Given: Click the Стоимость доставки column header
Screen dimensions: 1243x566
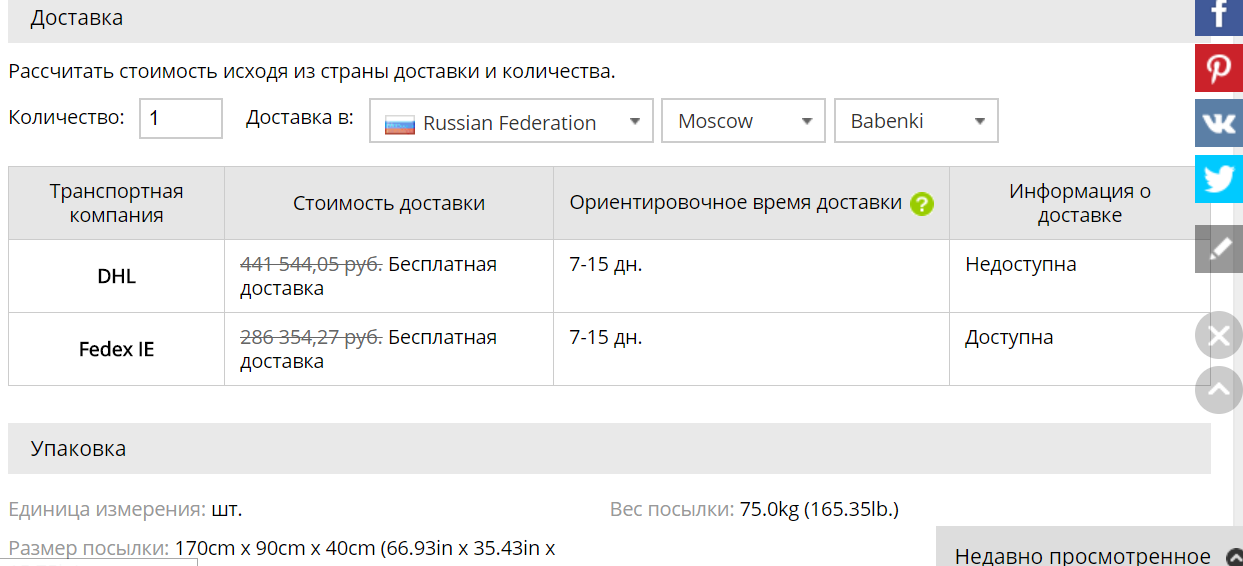Looking at the screenshot, I should point(389,203).
